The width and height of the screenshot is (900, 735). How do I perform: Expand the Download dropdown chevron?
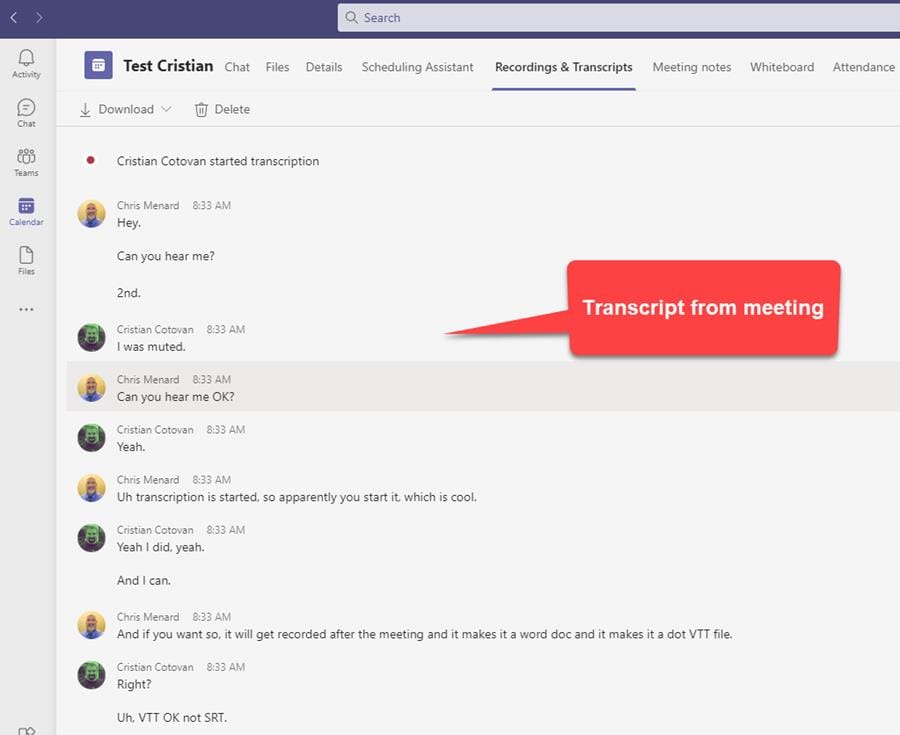[166, 108]
